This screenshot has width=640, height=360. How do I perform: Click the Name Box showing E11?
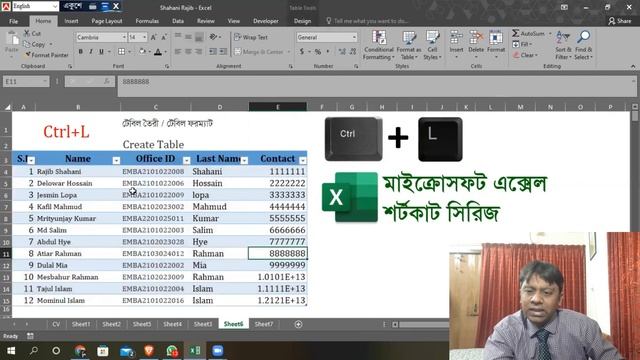click(x=26, y=82)
